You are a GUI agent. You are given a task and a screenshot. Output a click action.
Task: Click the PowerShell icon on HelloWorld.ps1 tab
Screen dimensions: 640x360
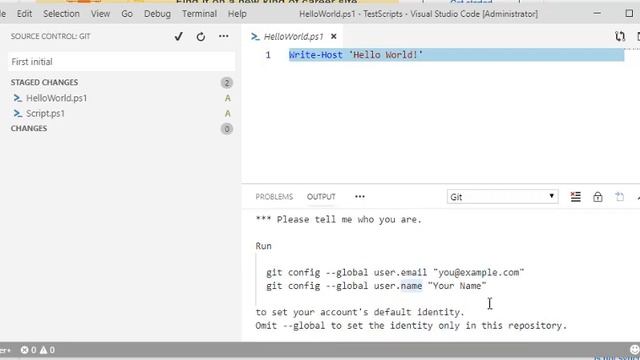(x=255, y=37)
